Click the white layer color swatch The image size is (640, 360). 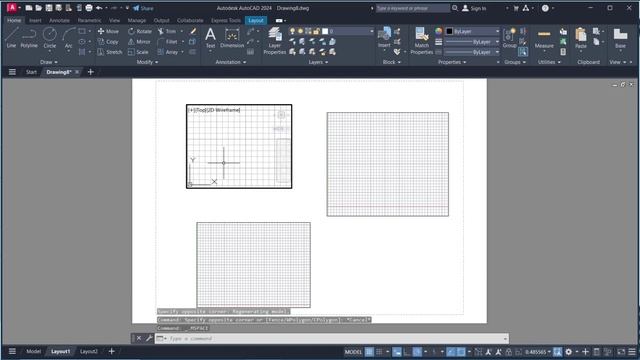tap(325, 31)
